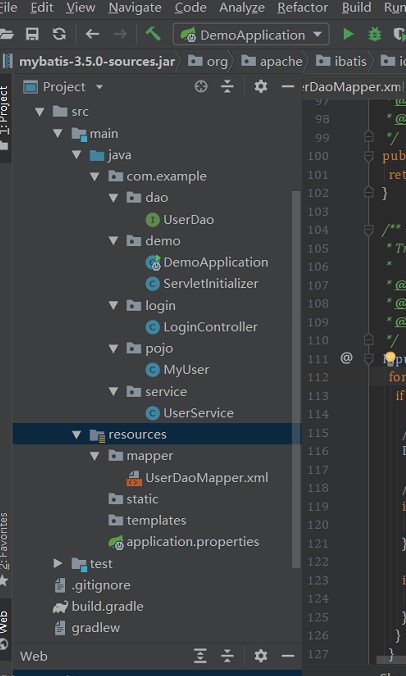406x676 pixels.
Task: Collapse the resources folder
Action: [x=77, y=435]
